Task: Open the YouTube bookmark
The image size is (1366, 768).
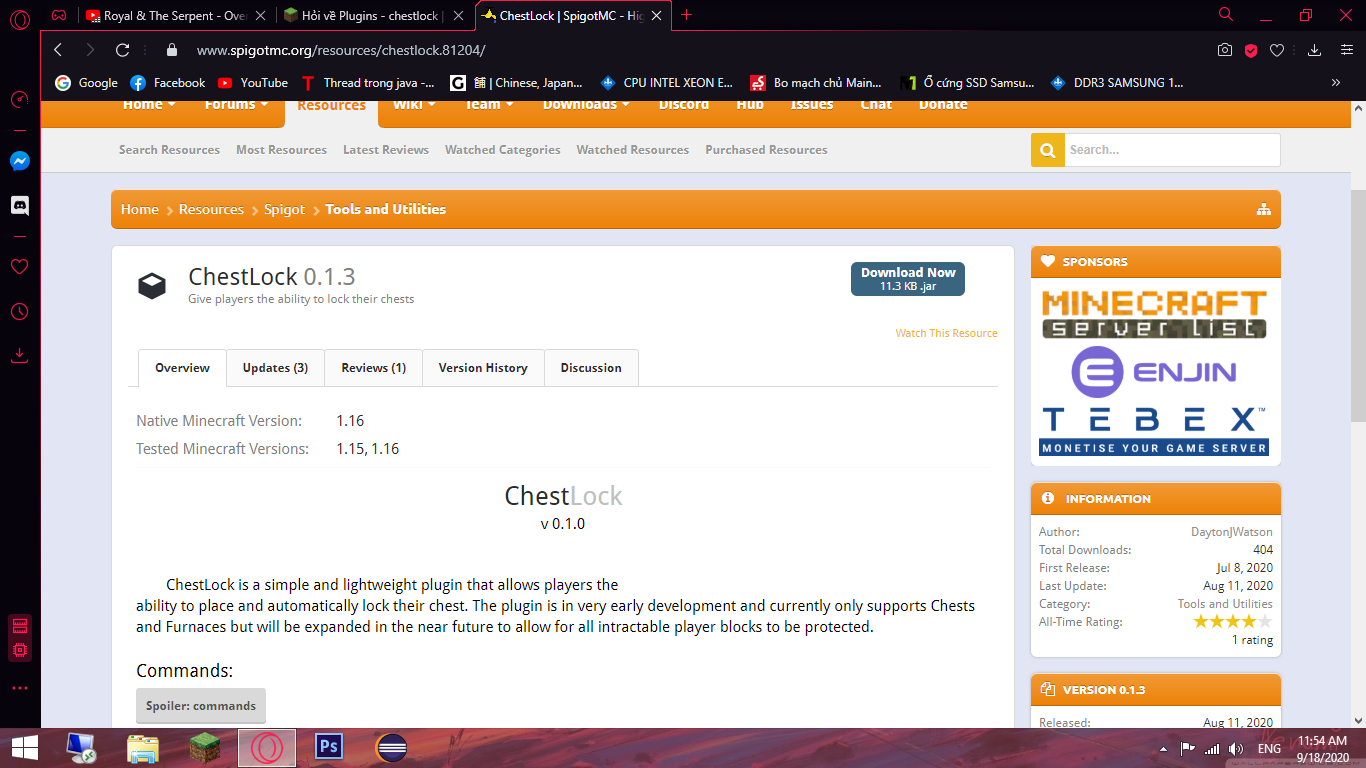Action: click(253, 83)
